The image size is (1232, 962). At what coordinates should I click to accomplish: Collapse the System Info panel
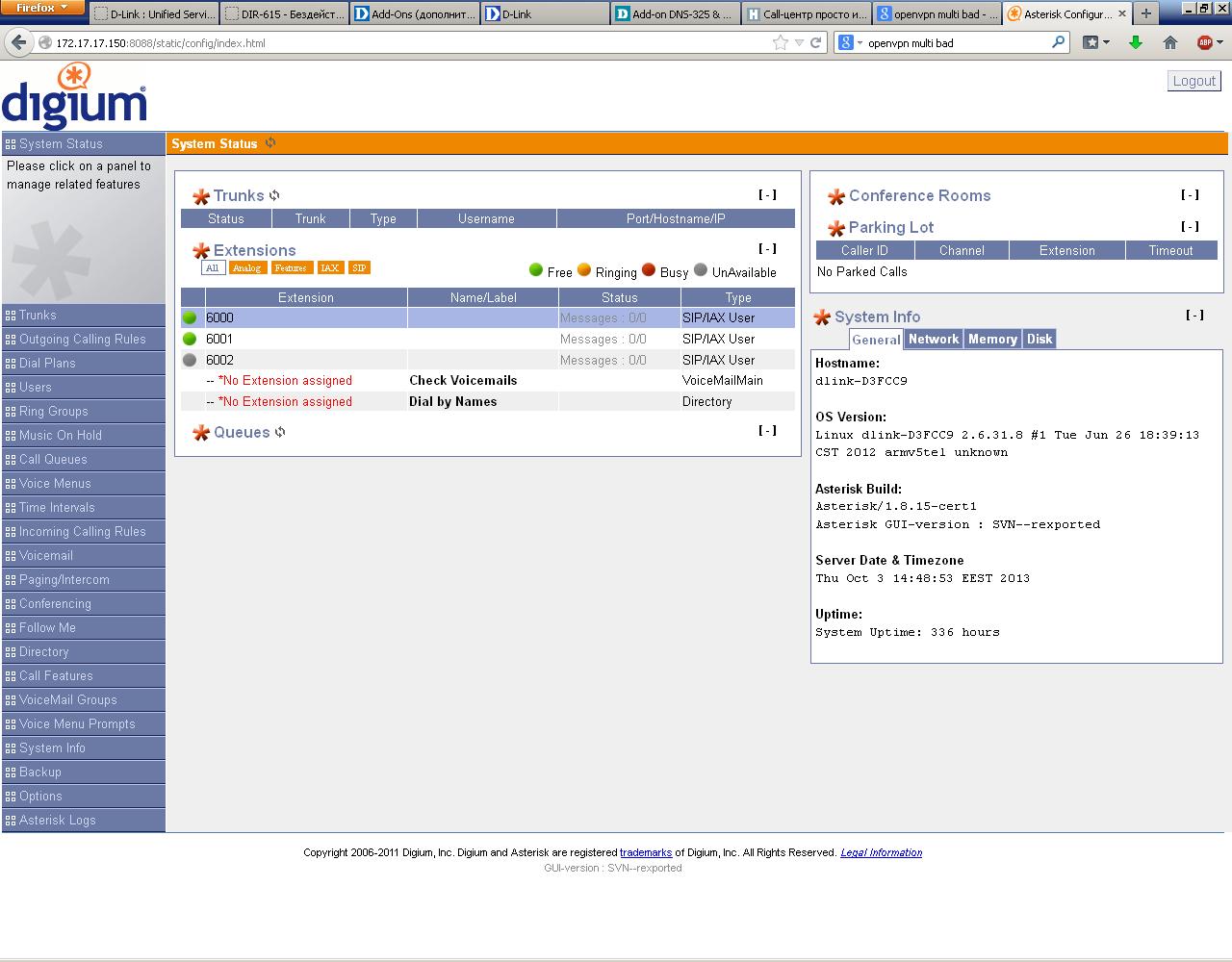point(1194,315)
